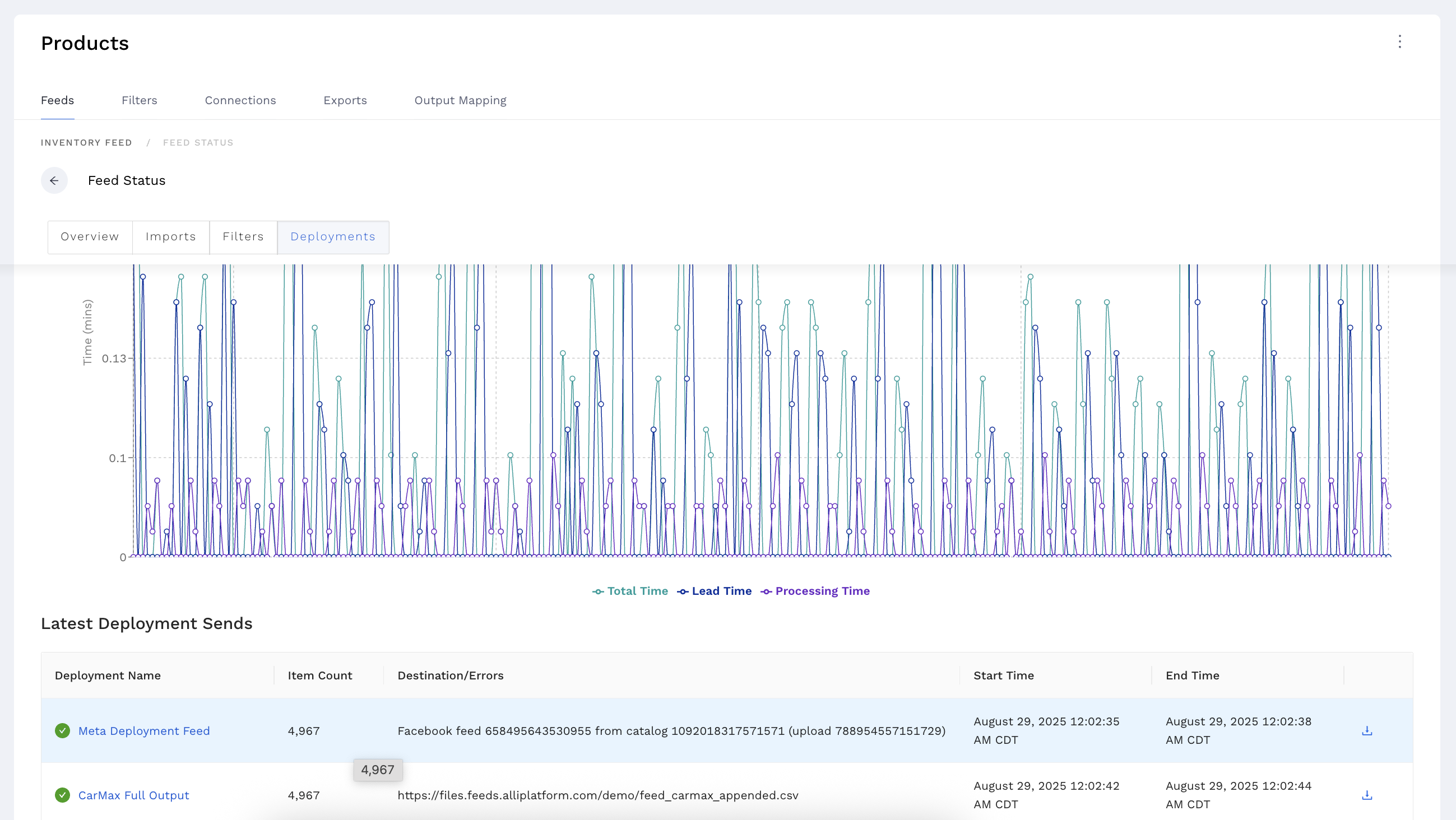Screen dimensions: 1456x820
Task: Navigate using the INVENTORY FEED breadcrumb
Action: pos(86,142)
